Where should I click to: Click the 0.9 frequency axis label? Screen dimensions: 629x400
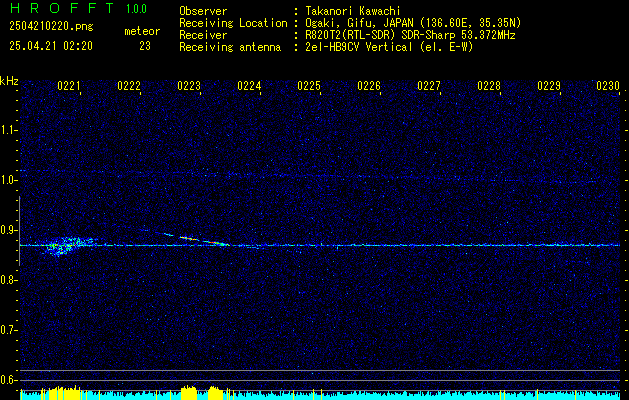[x=8, y=230]
